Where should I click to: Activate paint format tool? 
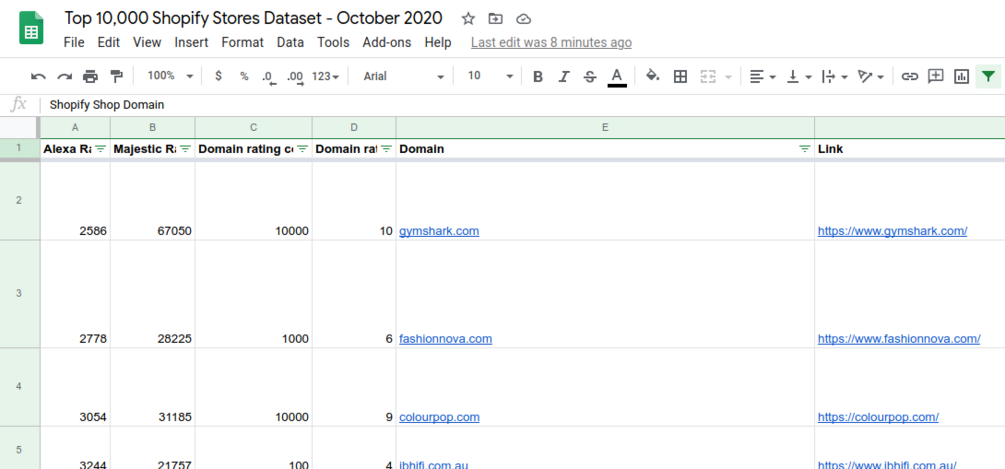[117, 77]
